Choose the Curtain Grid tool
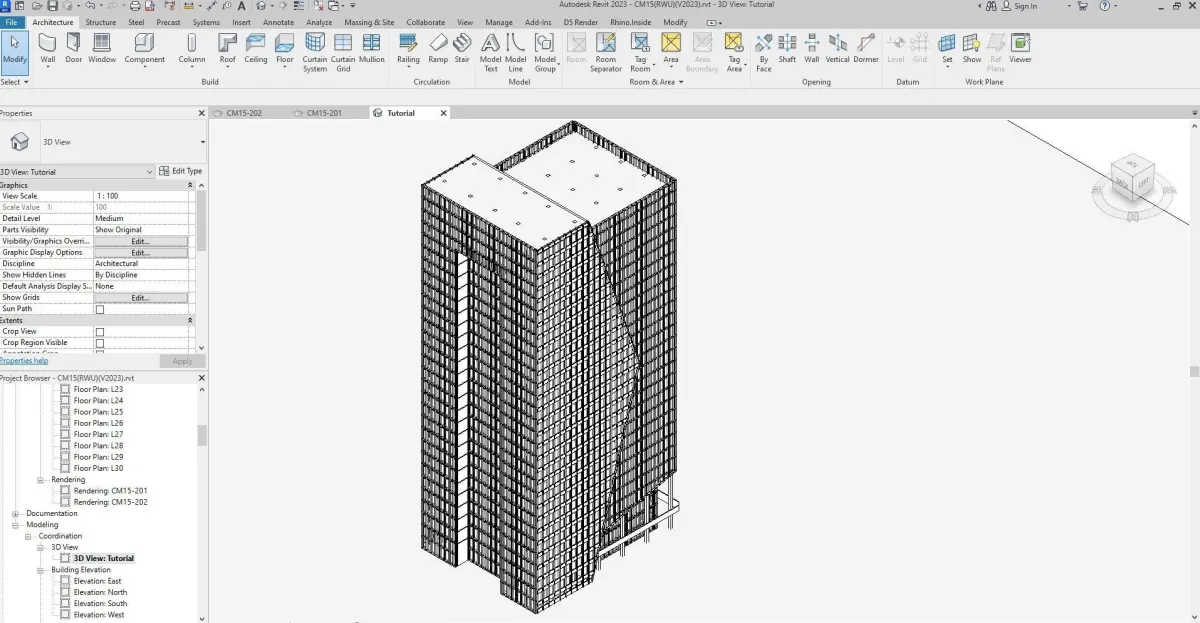Viewport: 1200px width, 623px height. 343,53
